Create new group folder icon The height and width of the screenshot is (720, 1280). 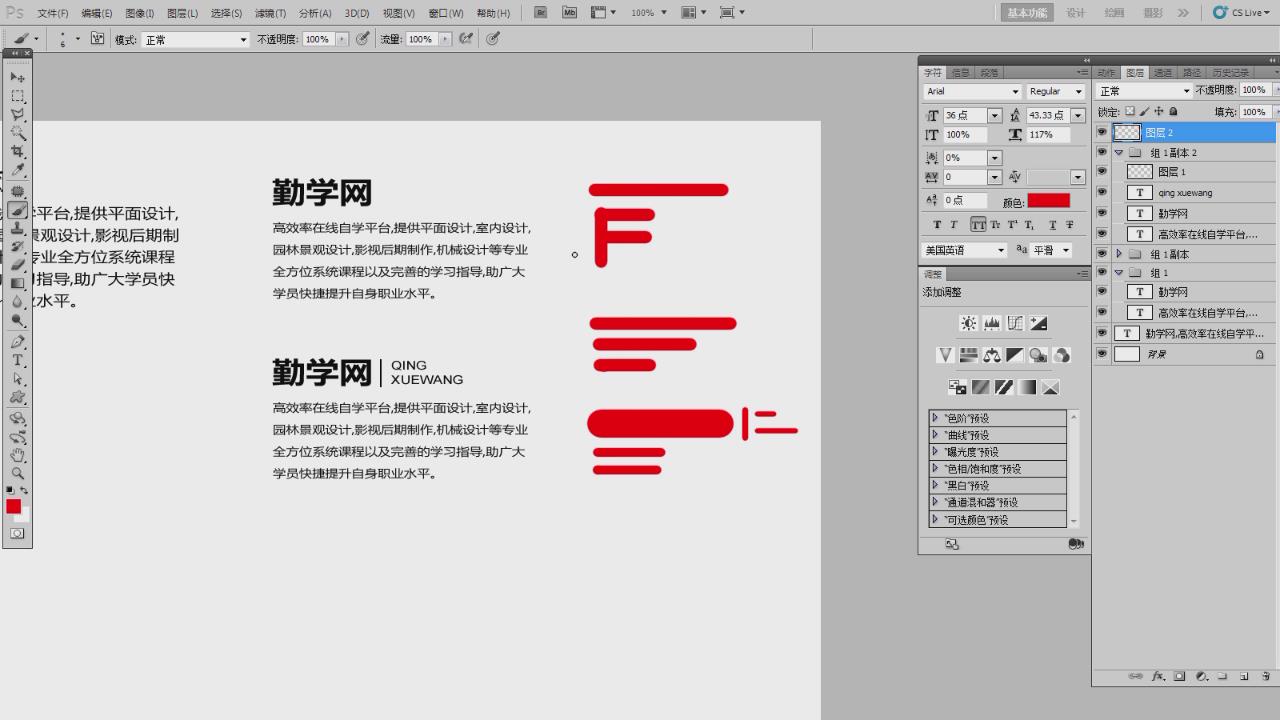[1223, 677]
